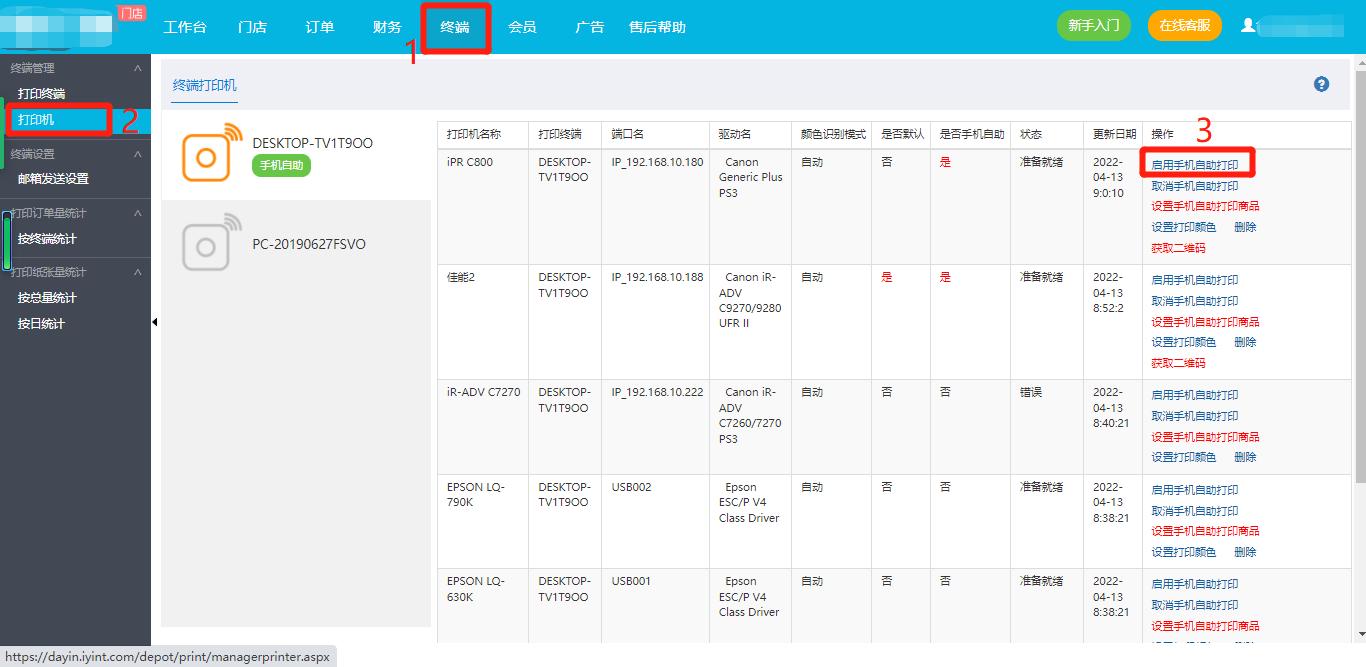1366x667 pixels.
Task: Open the 财务 top menu
Action: point(387,27)
